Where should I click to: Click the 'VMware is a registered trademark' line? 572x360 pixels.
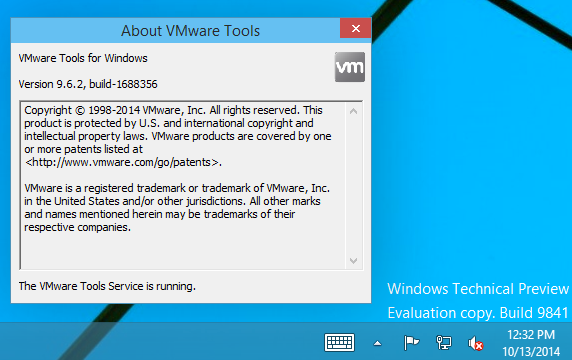click(x=177, y=188)
